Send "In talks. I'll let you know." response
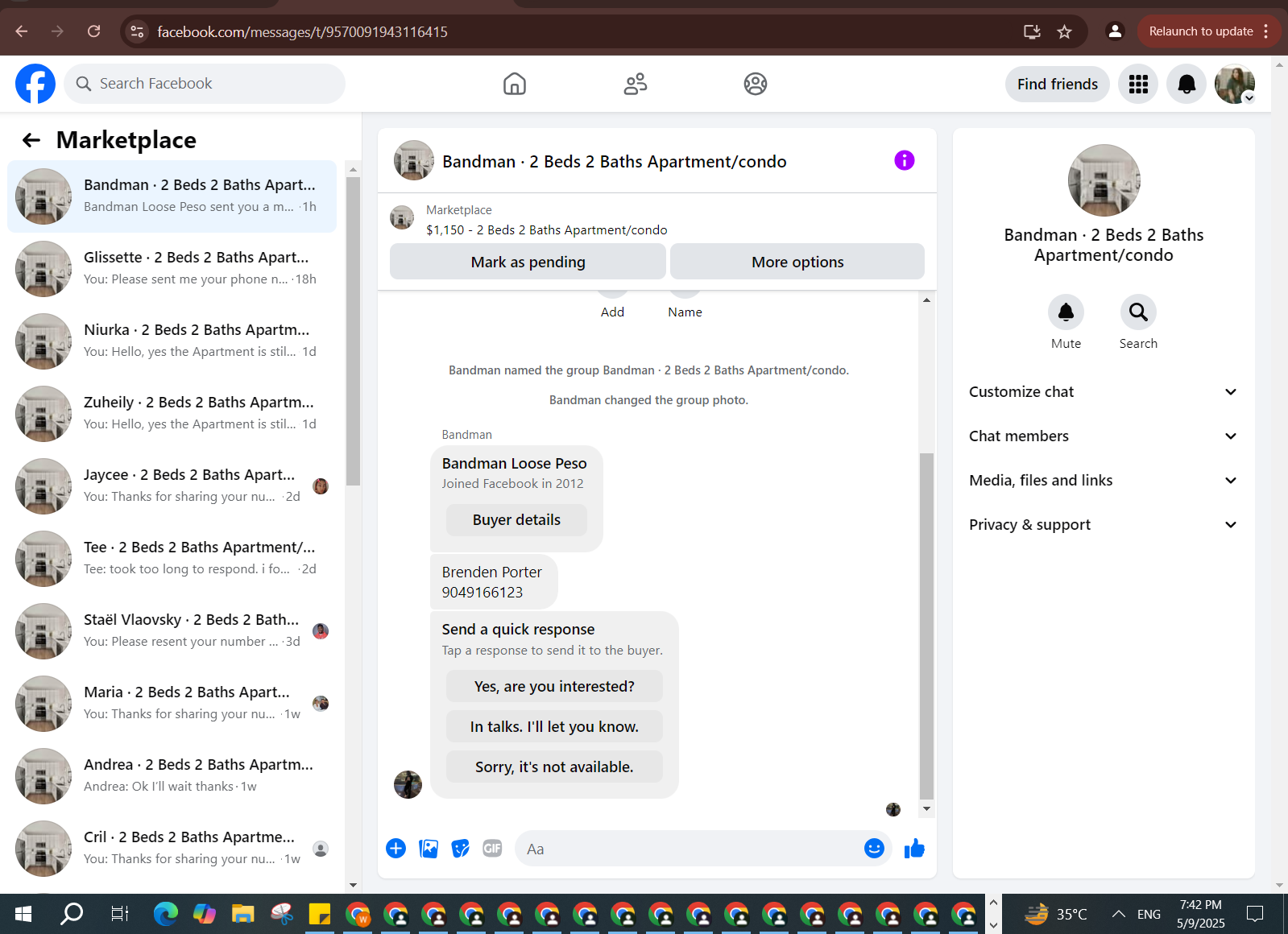 point(554,727)
